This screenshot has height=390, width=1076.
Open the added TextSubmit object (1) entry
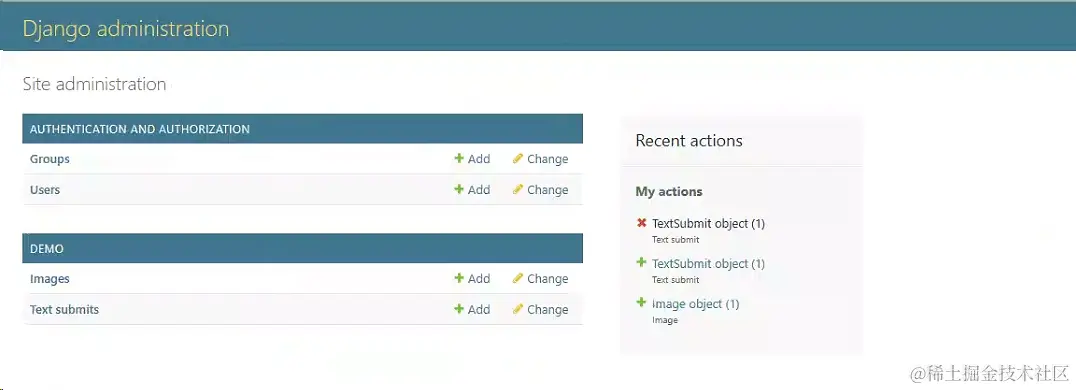(x=708, y=264)
